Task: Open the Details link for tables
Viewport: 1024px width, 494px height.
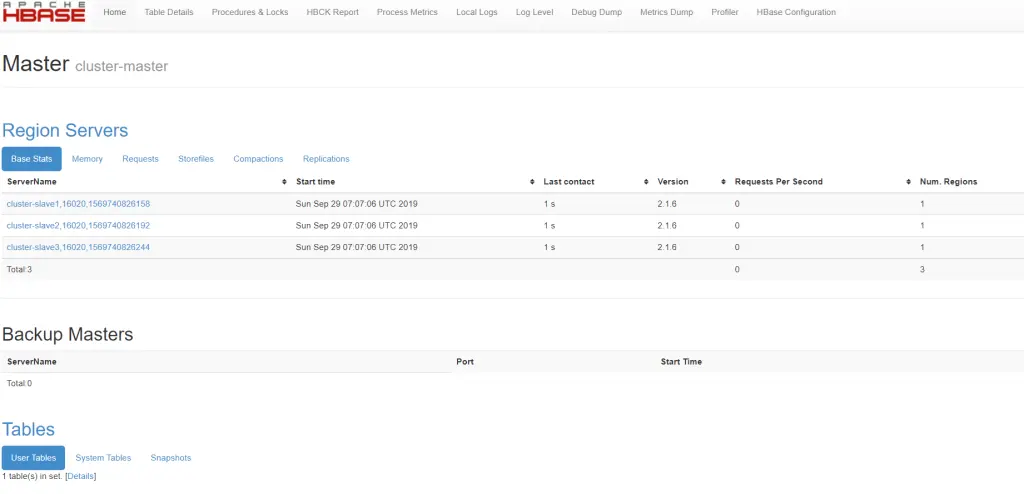Action: 81,476
